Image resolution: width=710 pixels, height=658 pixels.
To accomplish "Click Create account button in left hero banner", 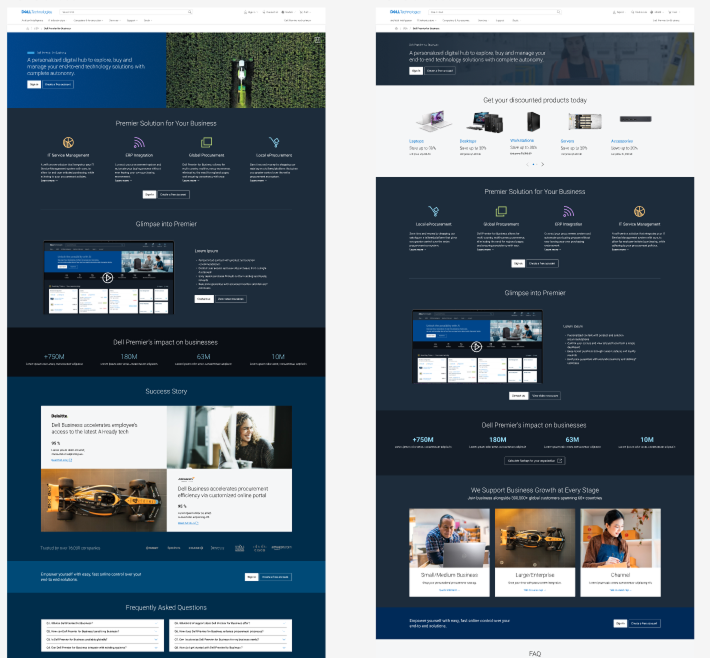I will pyautogui.click(x=58, y=84).
